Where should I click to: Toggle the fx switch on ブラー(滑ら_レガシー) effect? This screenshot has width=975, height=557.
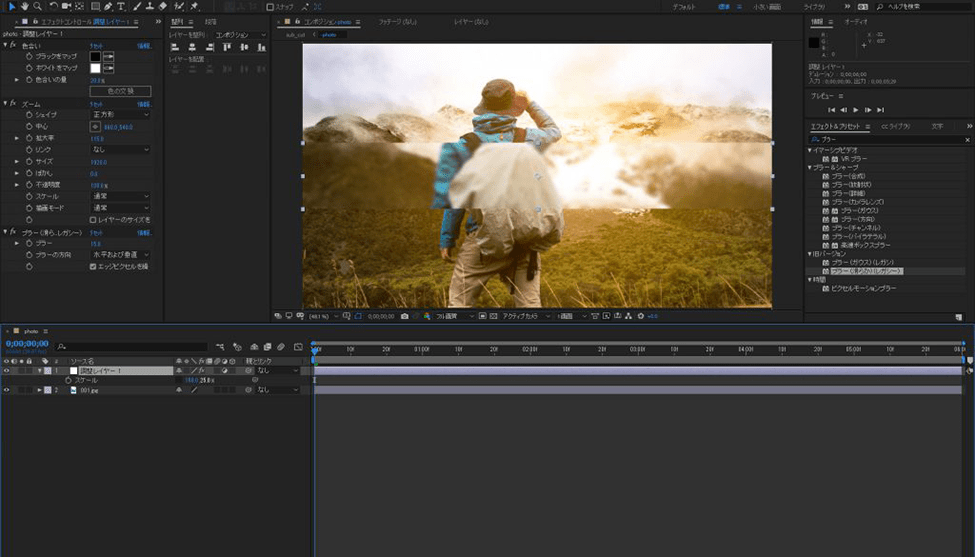coord(13,232)
